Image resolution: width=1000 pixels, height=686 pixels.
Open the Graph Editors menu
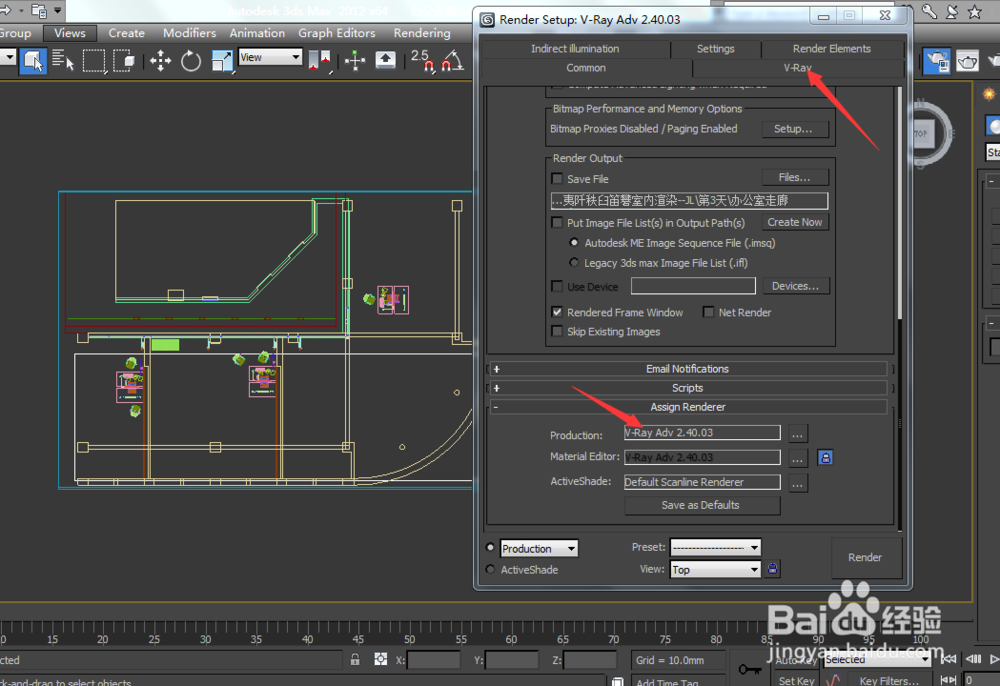point(336,33)
